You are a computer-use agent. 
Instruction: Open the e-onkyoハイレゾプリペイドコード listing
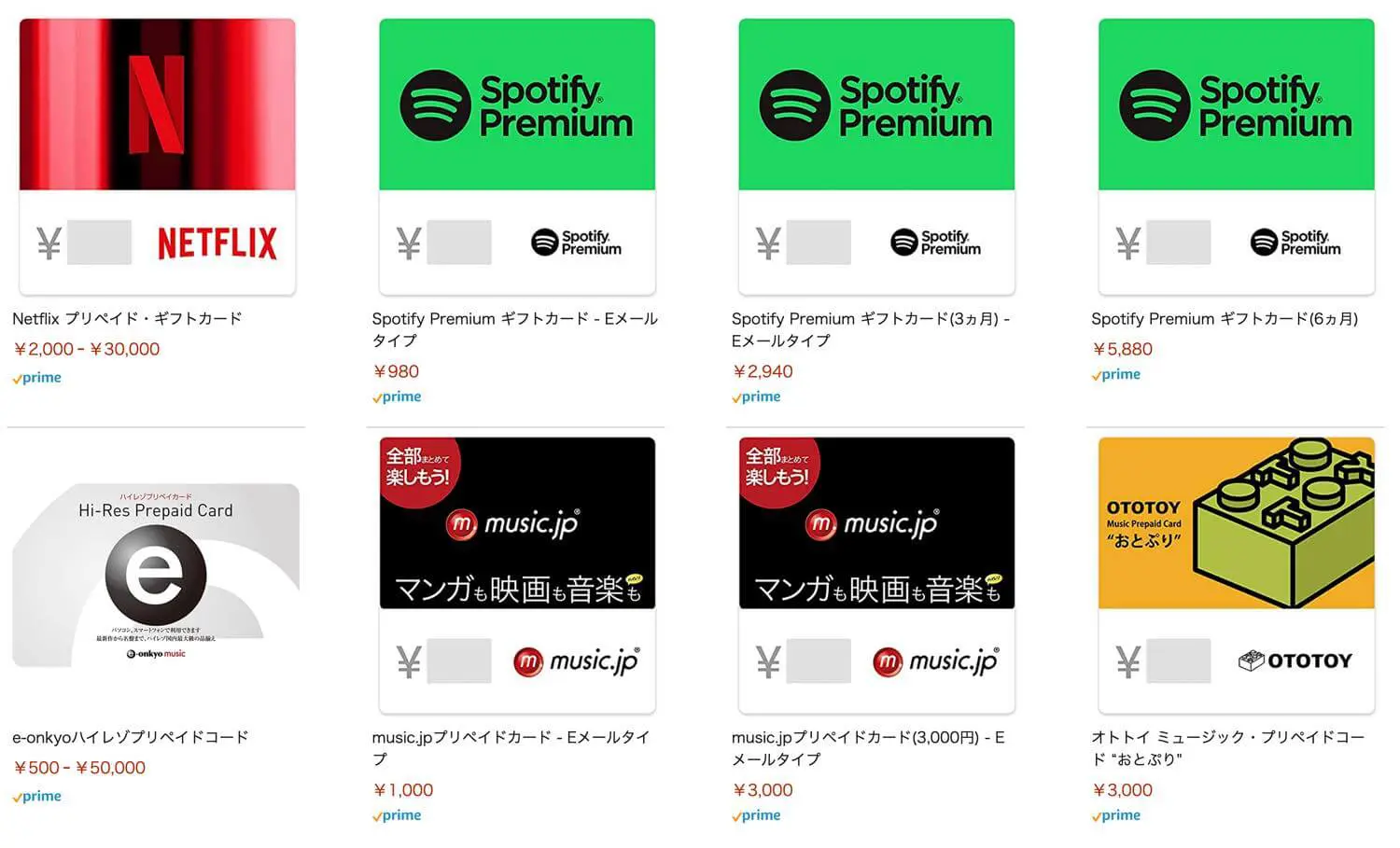(x=130, y=736)
